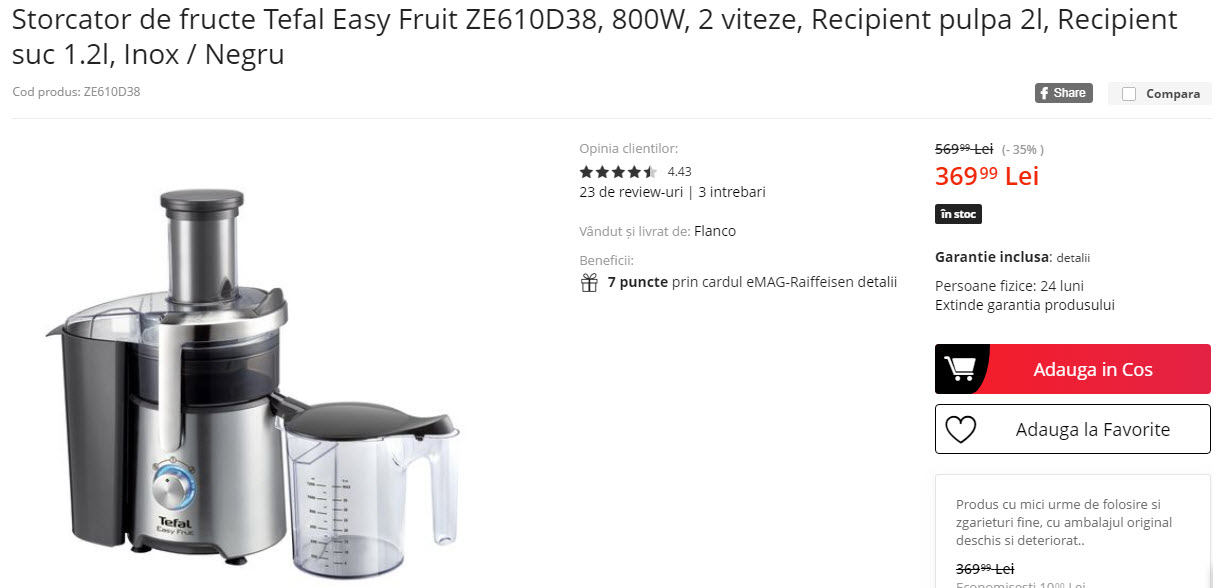
Task: Click the Cod produs ZE610D38 text
Action: 76,92
